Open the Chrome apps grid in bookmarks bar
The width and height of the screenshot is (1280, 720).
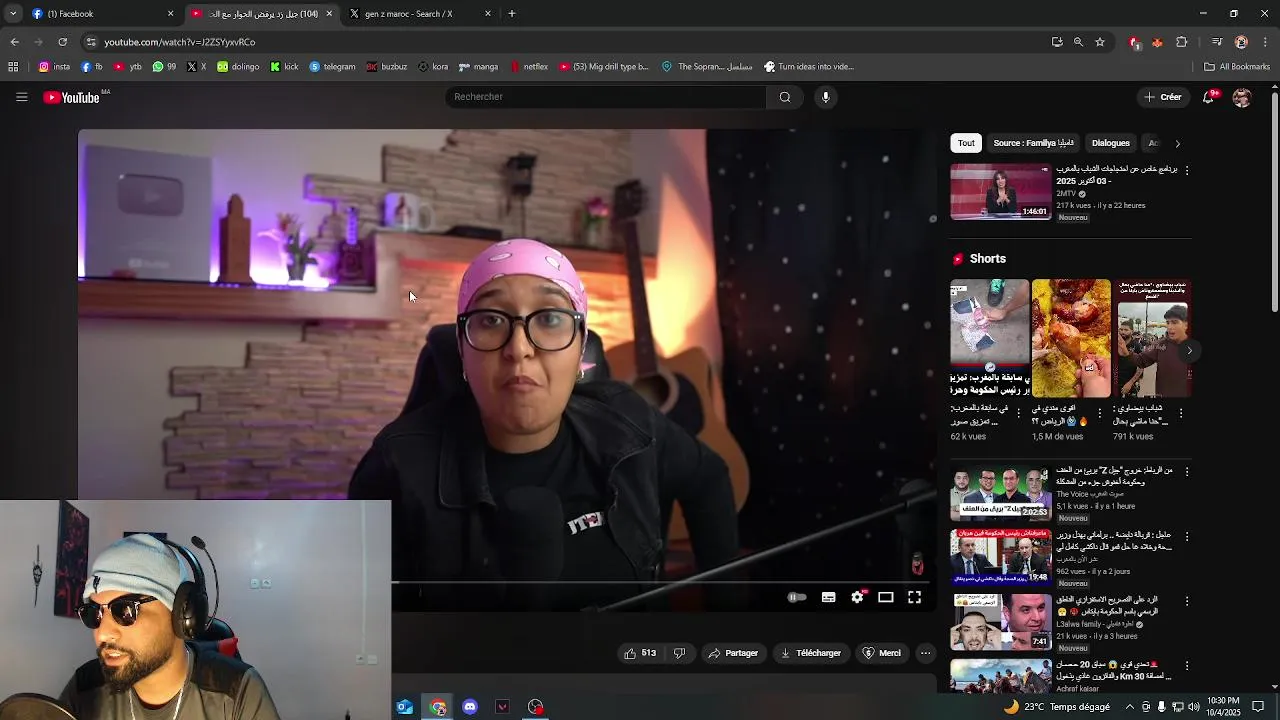(x=13, y=67)
